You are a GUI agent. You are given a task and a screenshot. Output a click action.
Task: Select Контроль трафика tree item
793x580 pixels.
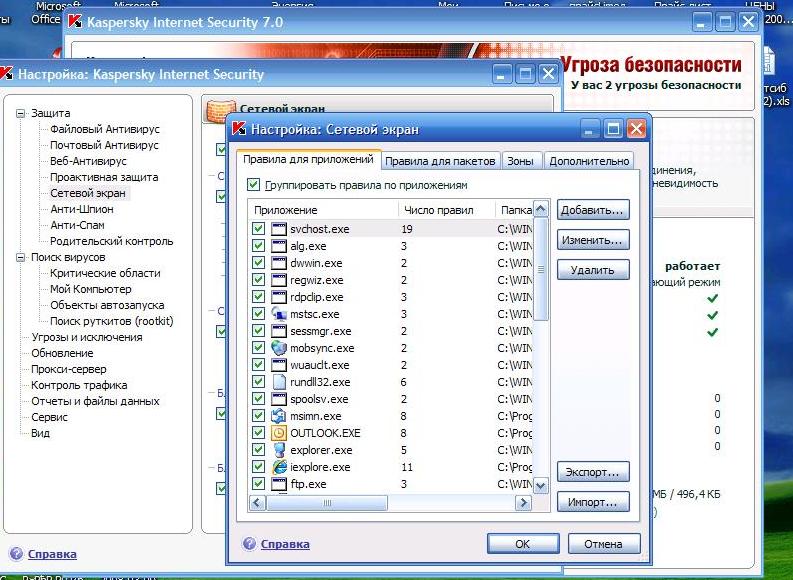click(79, 385)
